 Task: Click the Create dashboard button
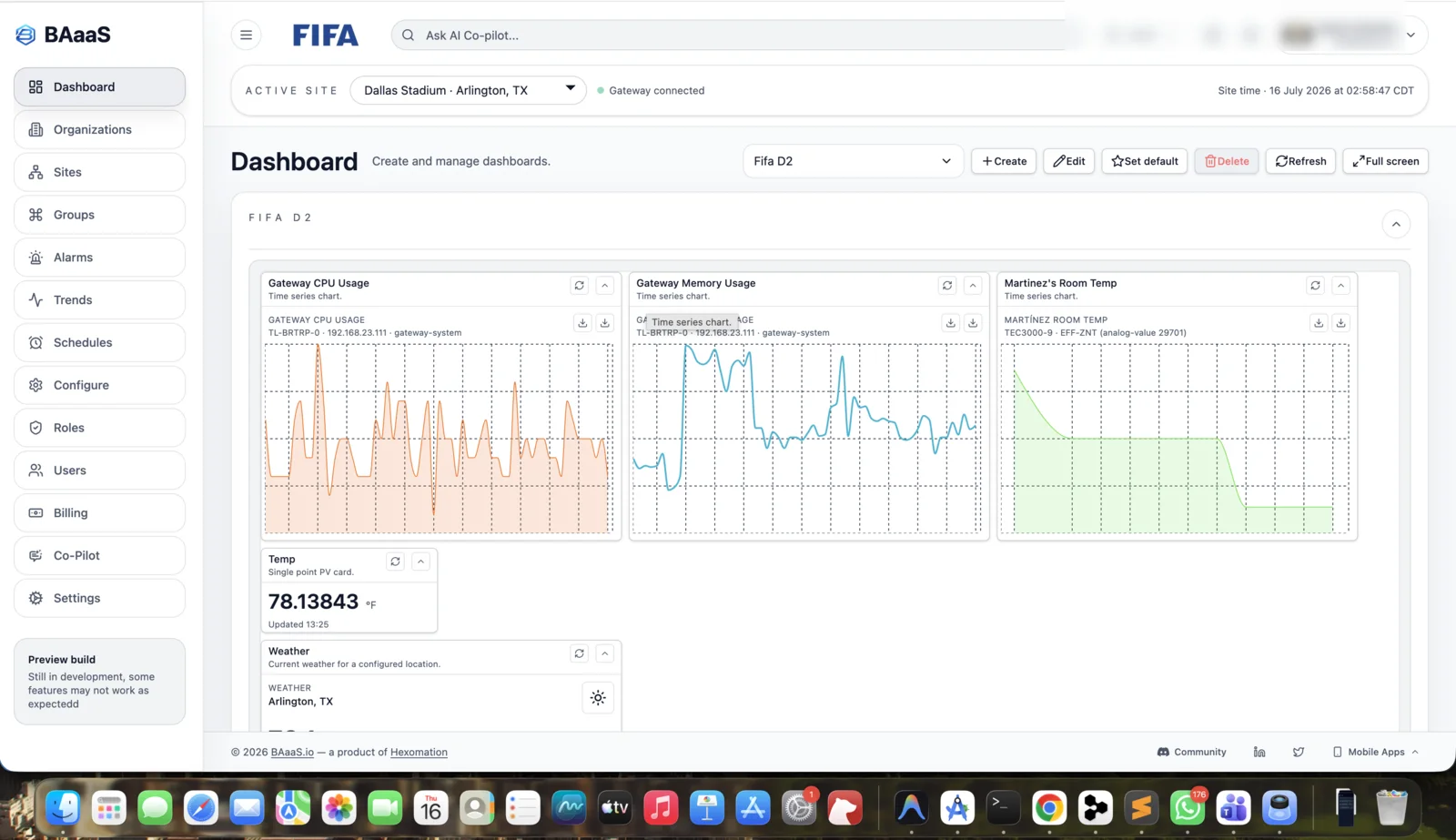[1004, 161]
